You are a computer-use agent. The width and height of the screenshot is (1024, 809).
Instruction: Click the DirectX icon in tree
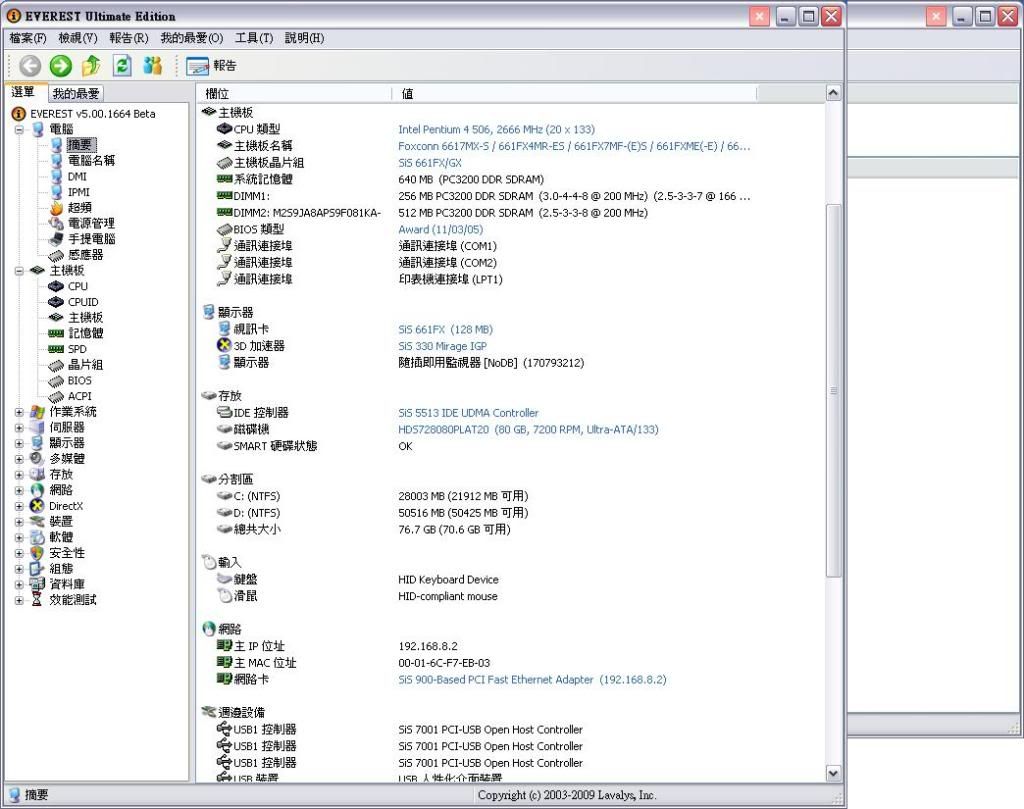tap(37, 506)
